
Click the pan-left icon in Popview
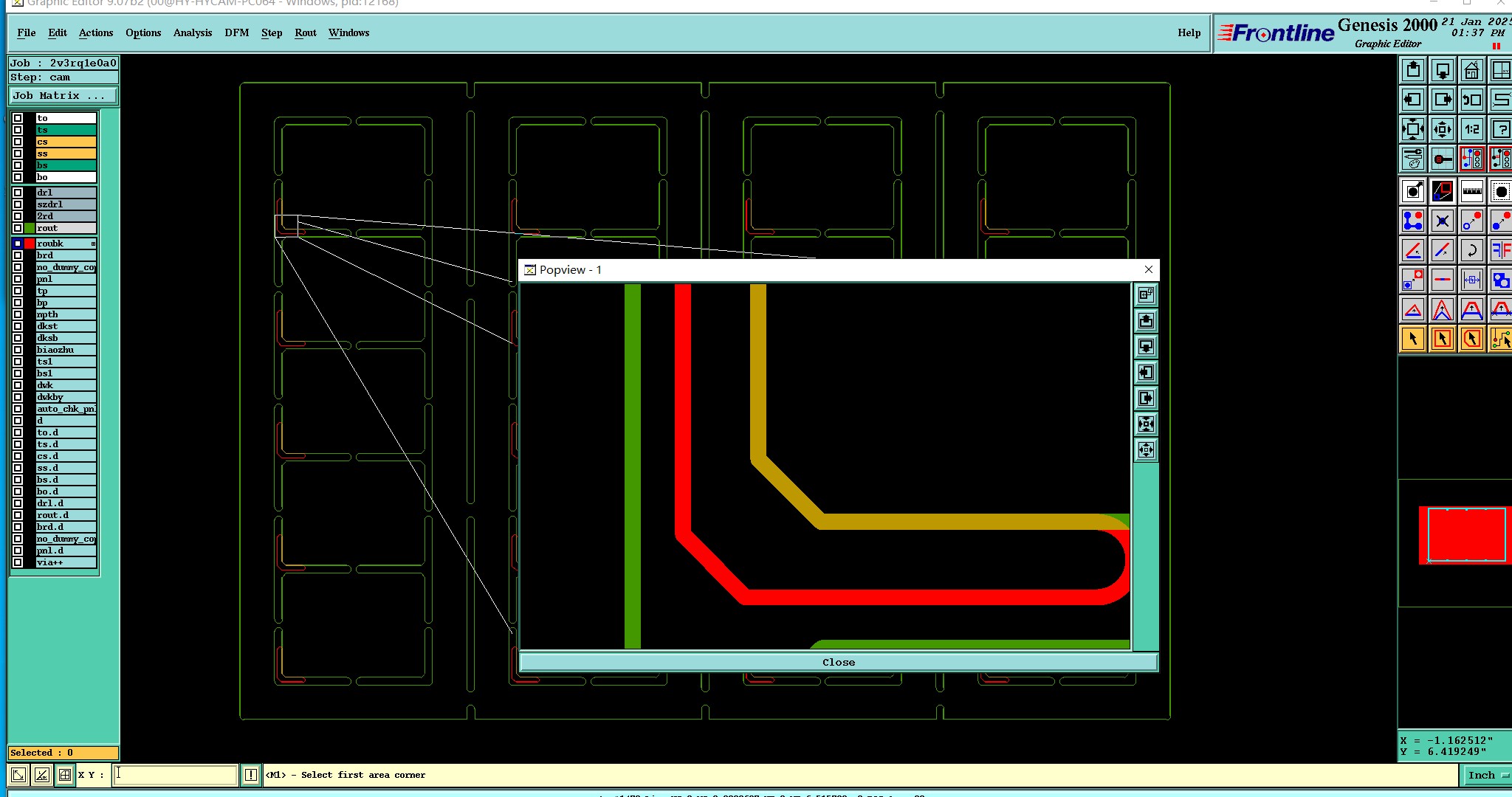point(1146,373)
